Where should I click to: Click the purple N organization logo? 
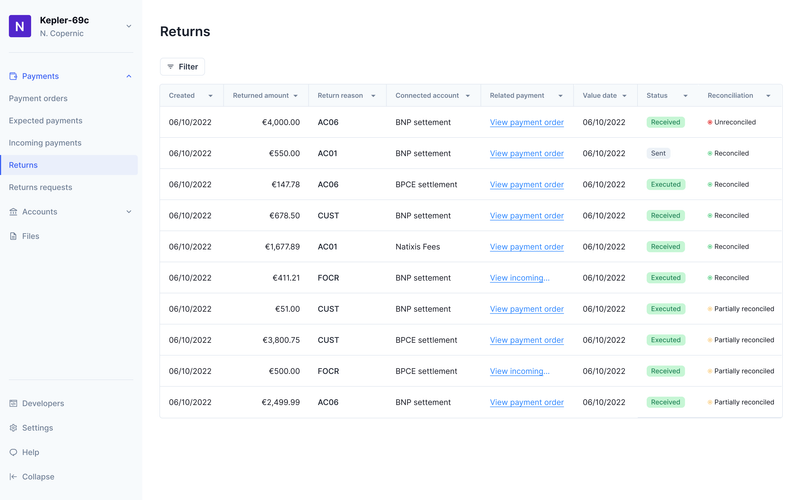(20, 26)
